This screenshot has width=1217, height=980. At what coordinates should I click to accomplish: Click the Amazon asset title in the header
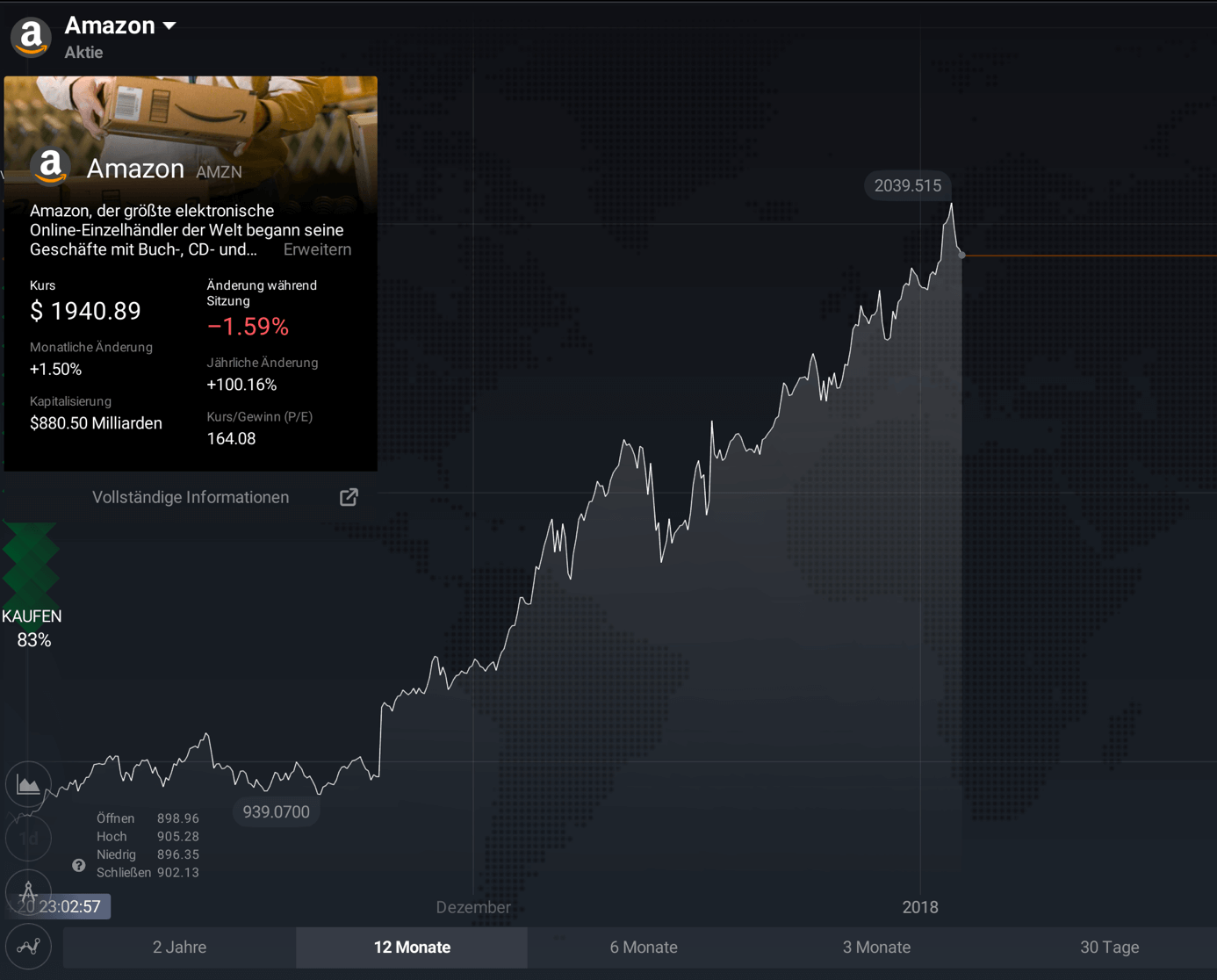[110, 25]
